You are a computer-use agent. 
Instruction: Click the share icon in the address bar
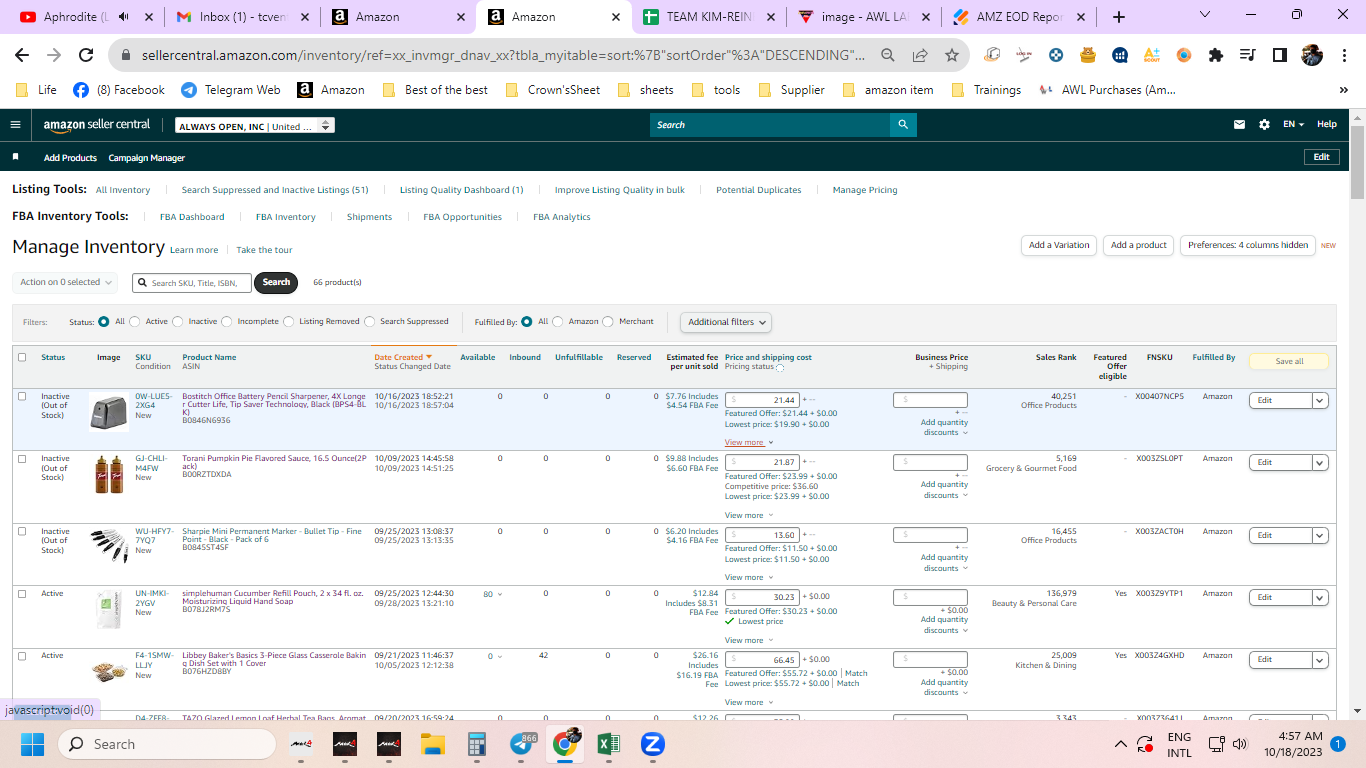[920, 56]
